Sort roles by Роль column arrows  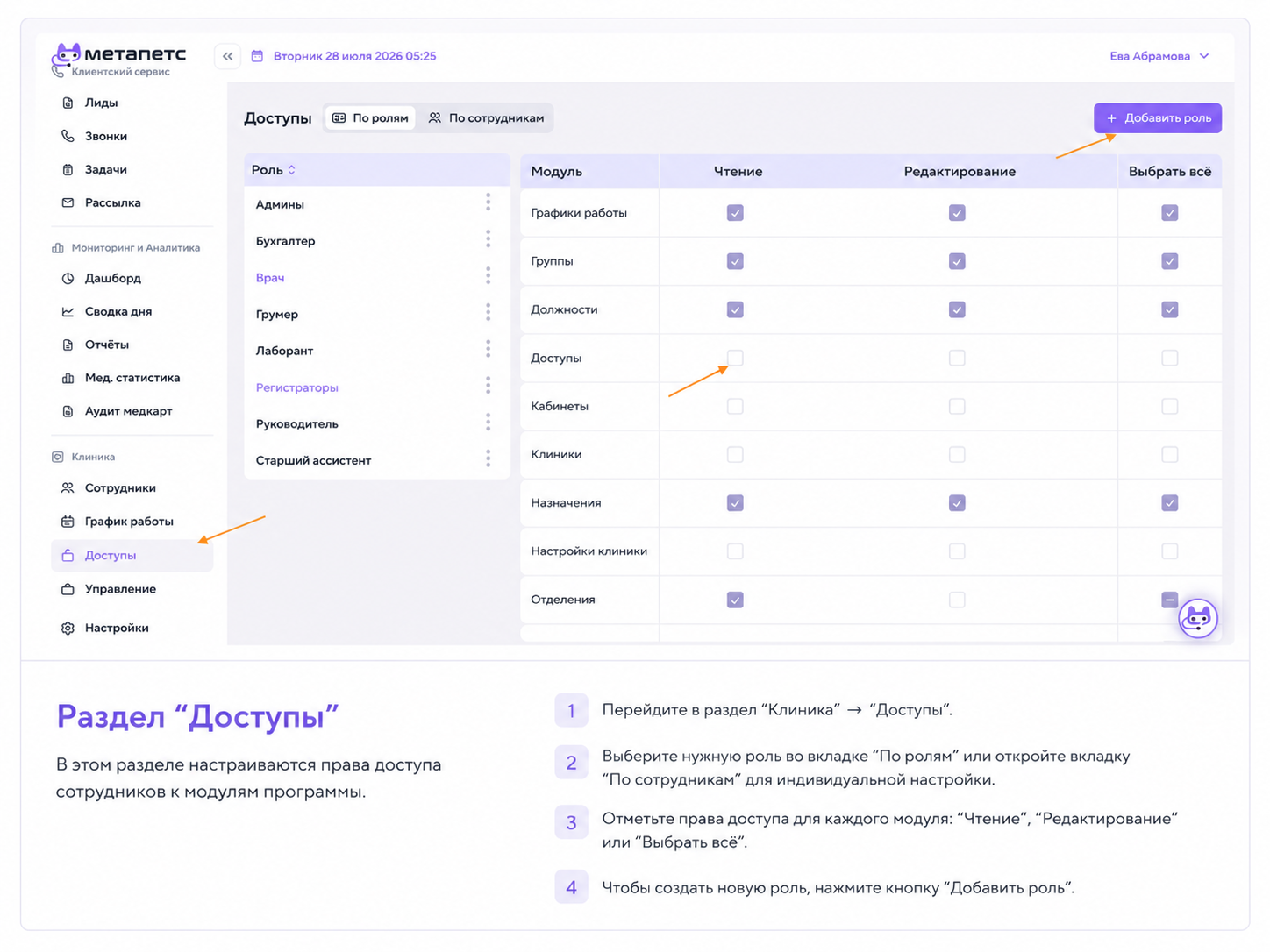tap(292, 170)
